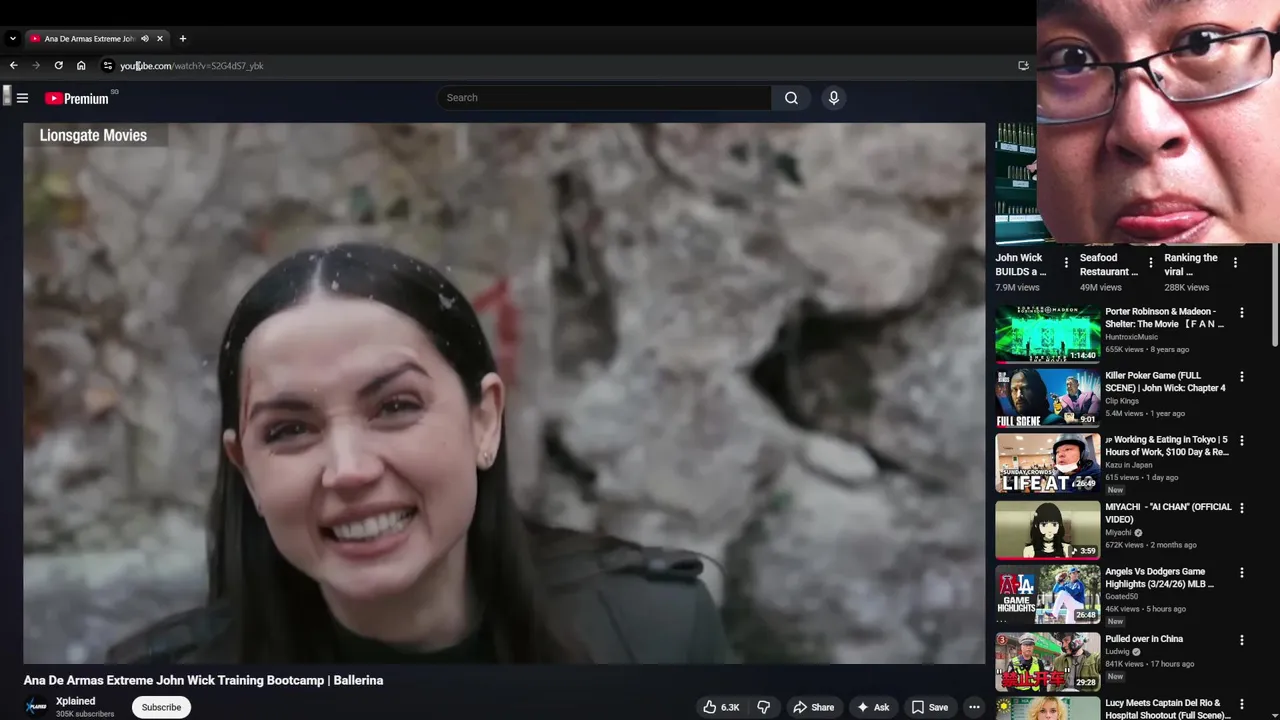Go back in browser history
This screenshot has height=720, width=1280.
pyautogui.click(x=13, y=65)
